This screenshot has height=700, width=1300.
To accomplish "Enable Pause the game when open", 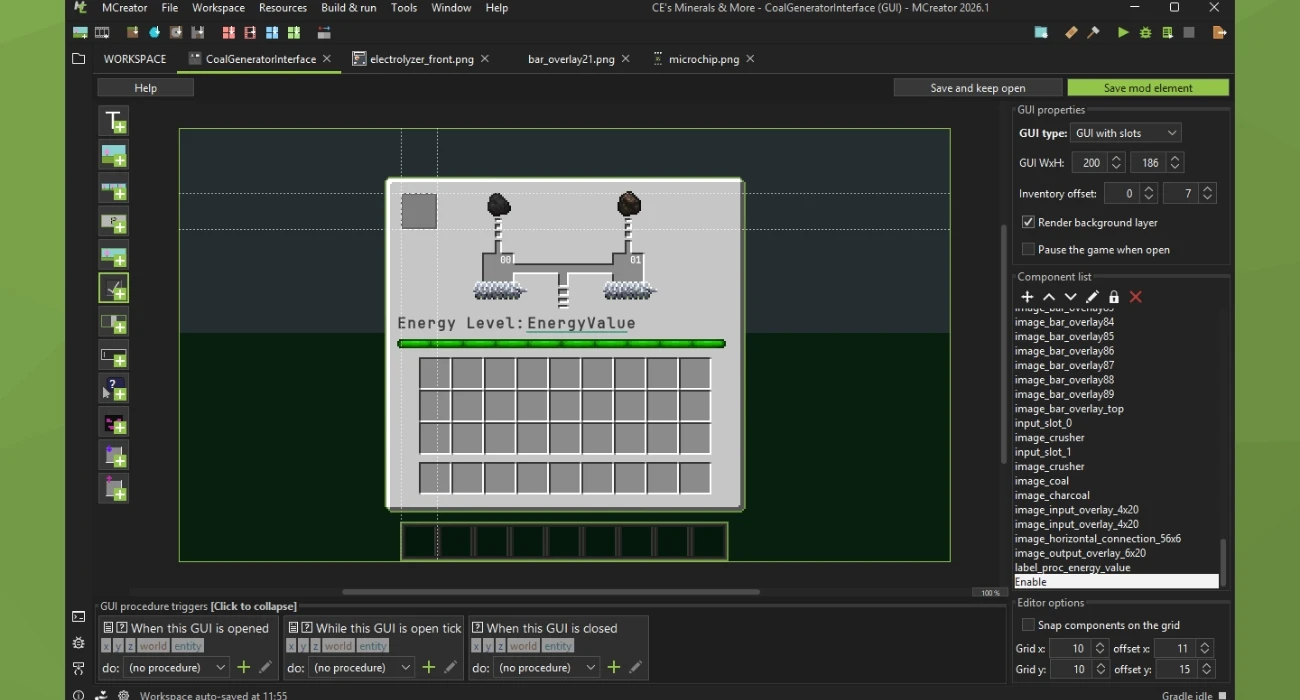I will 1028,249.
